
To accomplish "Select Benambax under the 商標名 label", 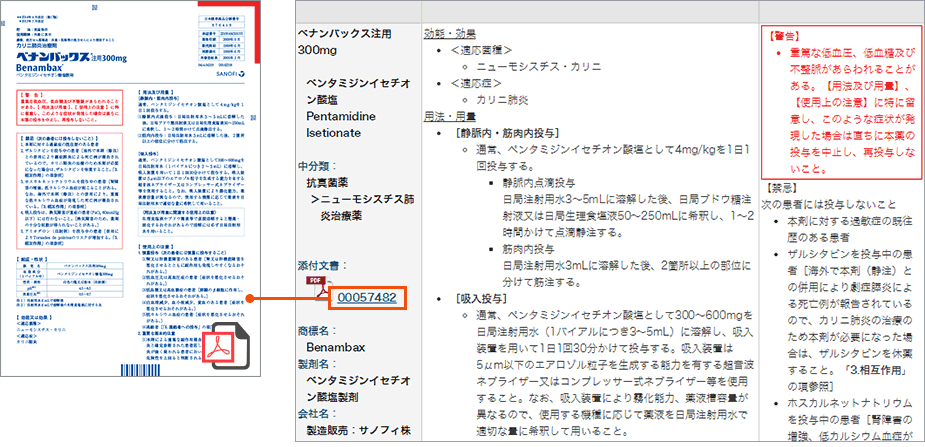I will 336,346.
